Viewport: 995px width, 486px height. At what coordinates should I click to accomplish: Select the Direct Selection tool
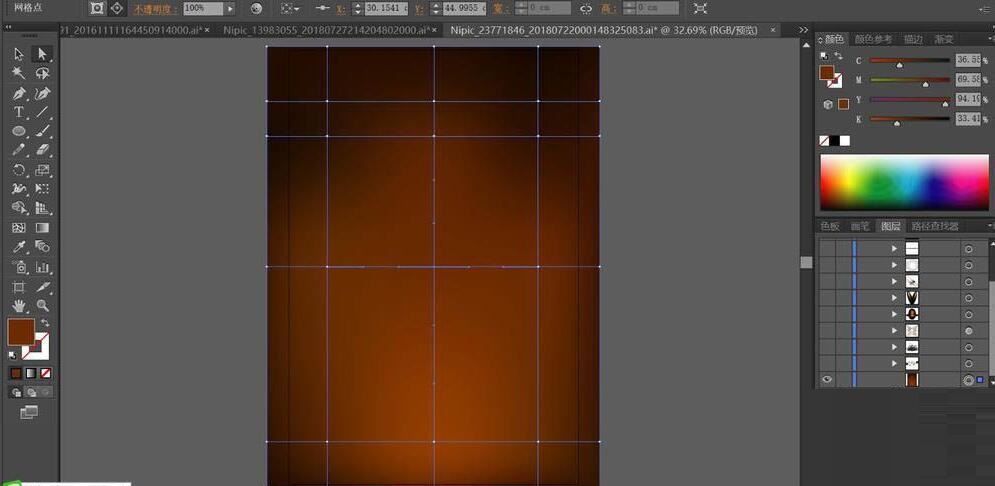point(42,54)
